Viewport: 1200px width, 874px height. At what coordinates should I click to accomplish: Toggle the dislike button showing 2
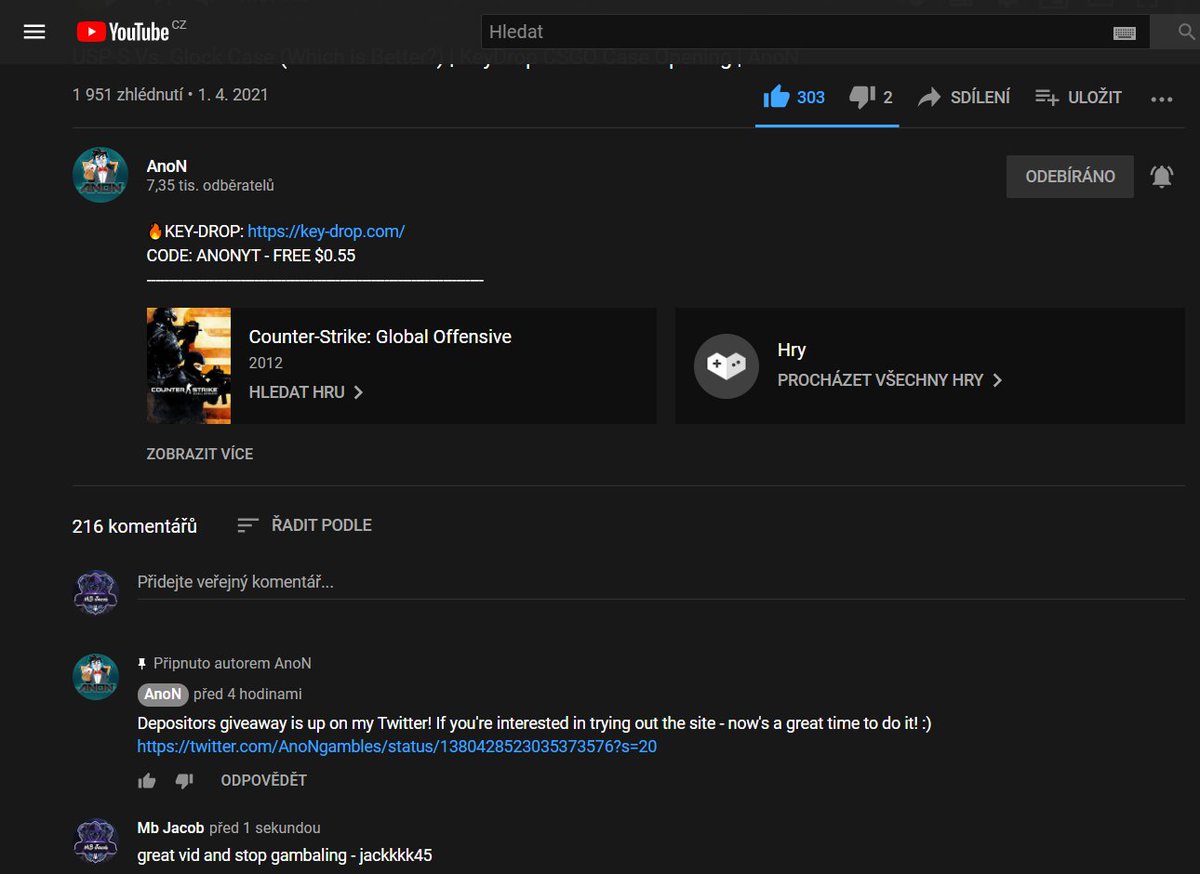coord(871,97)
